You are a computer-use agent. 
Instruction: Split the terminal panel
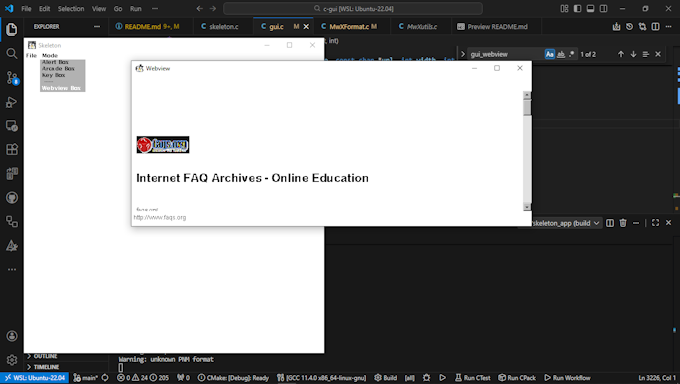tap(610, 223)
